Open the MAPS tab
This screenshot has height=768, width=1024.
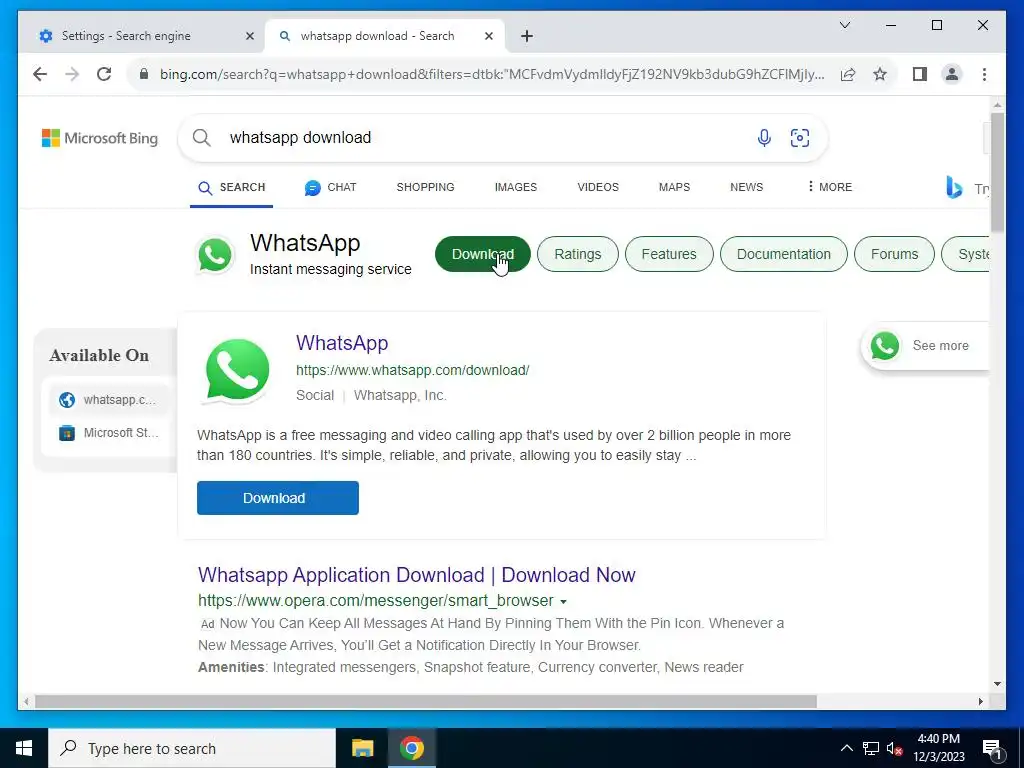pyautogui.click(x=674, y=187)
